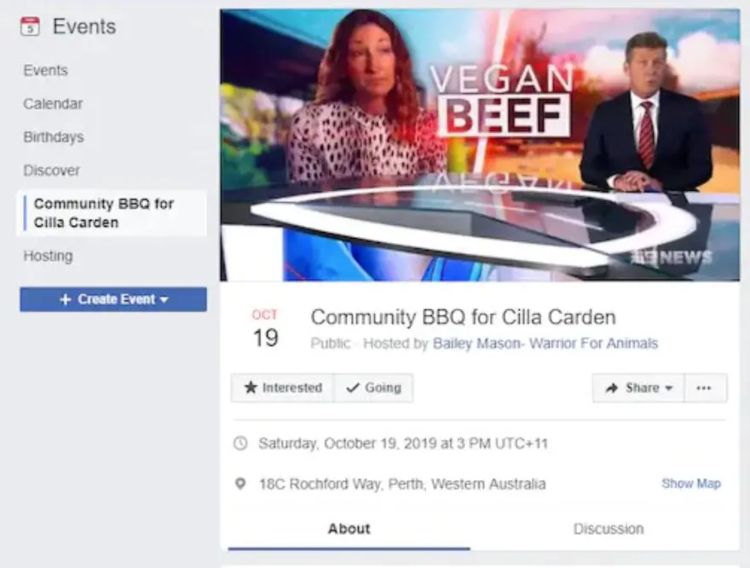This screenshot has width=750, height=568.
Task: Switch to the About tab
Action: [349, 529]
